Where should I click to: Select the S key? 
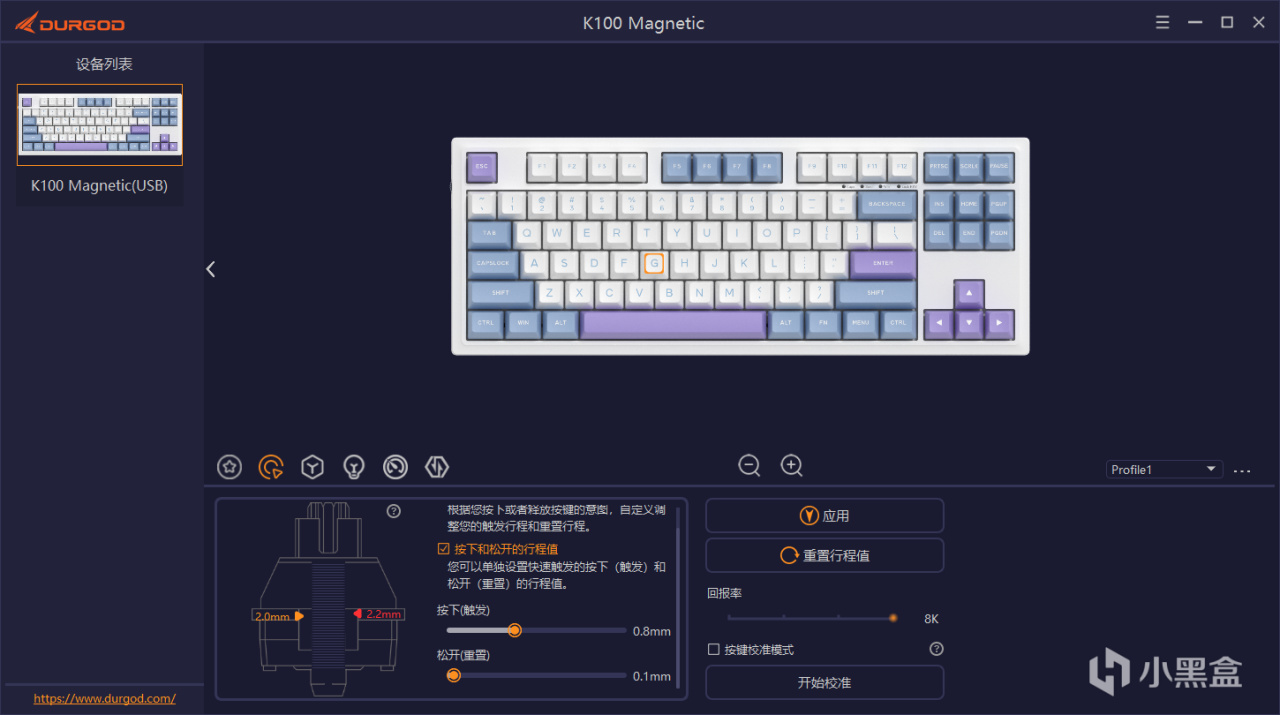(x=564, y=264)
